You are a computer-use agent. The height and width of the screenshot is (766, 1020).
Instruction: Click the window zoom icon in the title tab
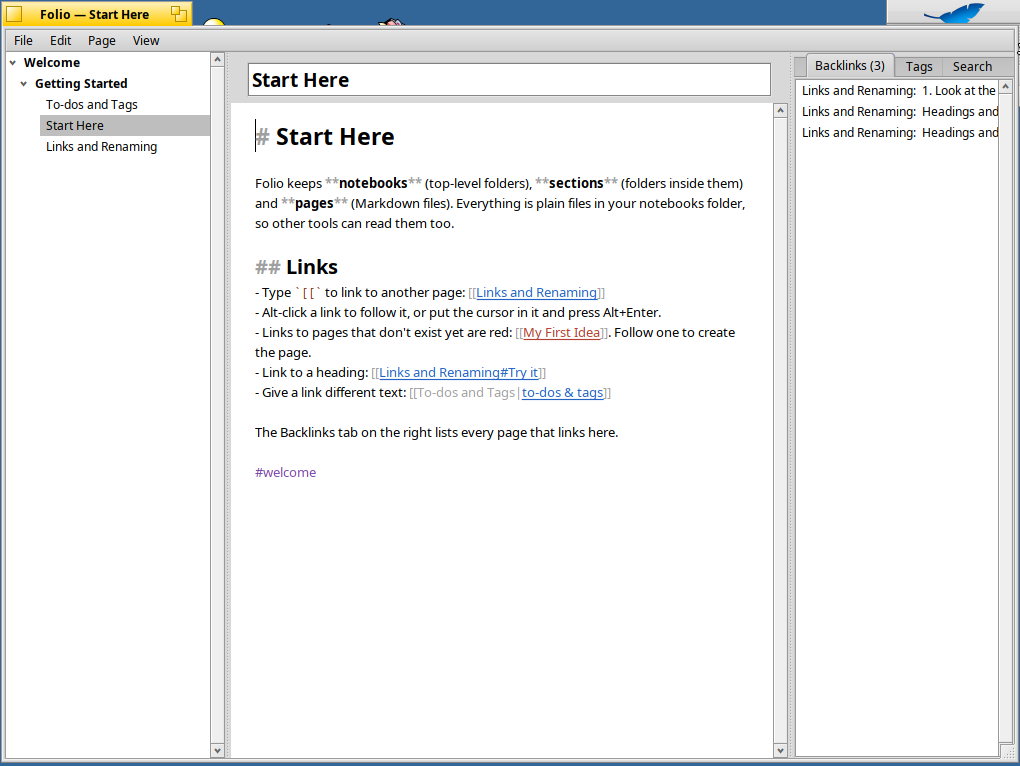pyautogui.click(x=179, y=14)
